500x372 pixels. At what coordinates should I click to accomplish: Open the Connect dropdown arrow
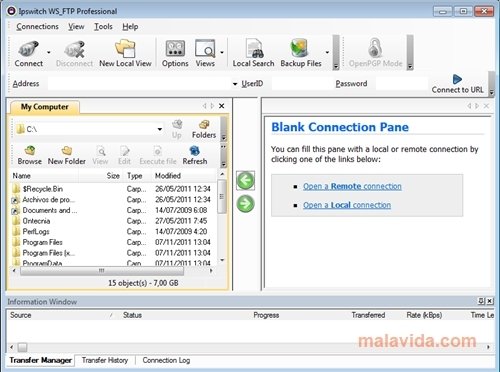[49, 52]
